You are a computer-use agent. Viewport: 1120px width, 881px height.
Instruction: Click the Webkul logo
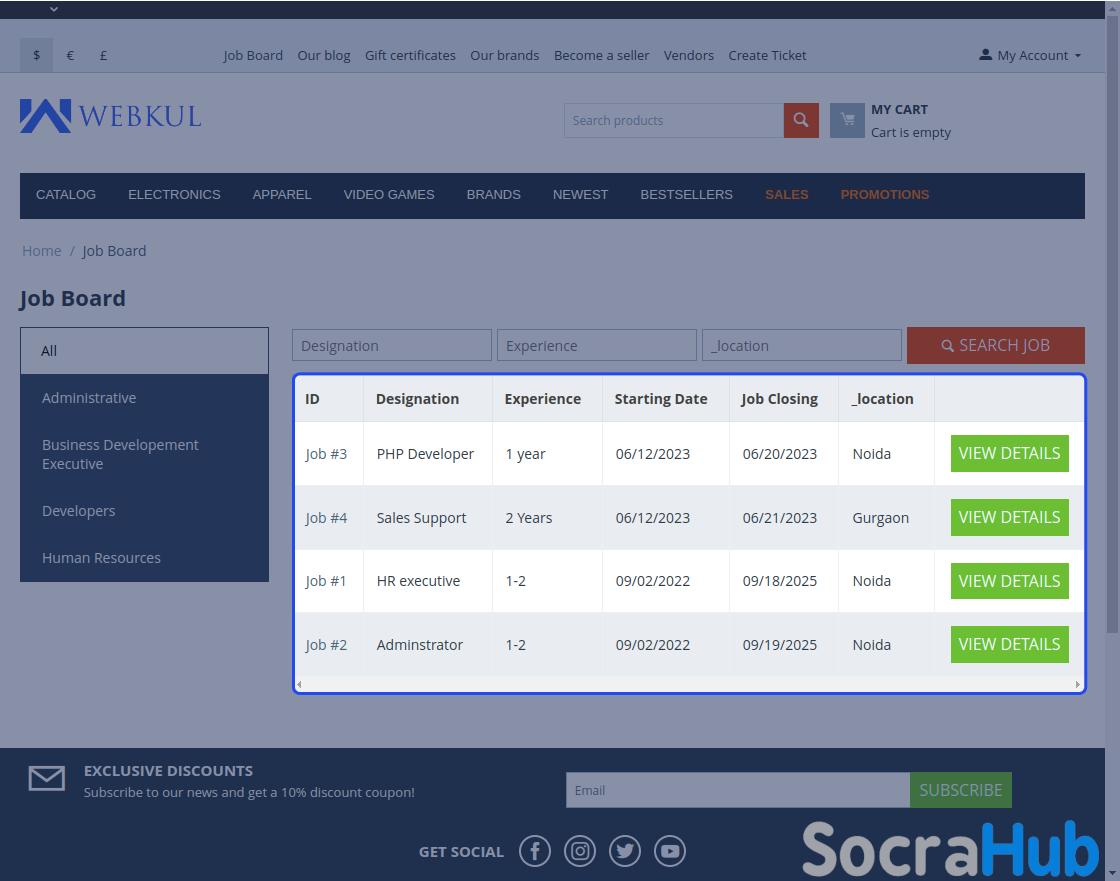[x=110, y=116]
